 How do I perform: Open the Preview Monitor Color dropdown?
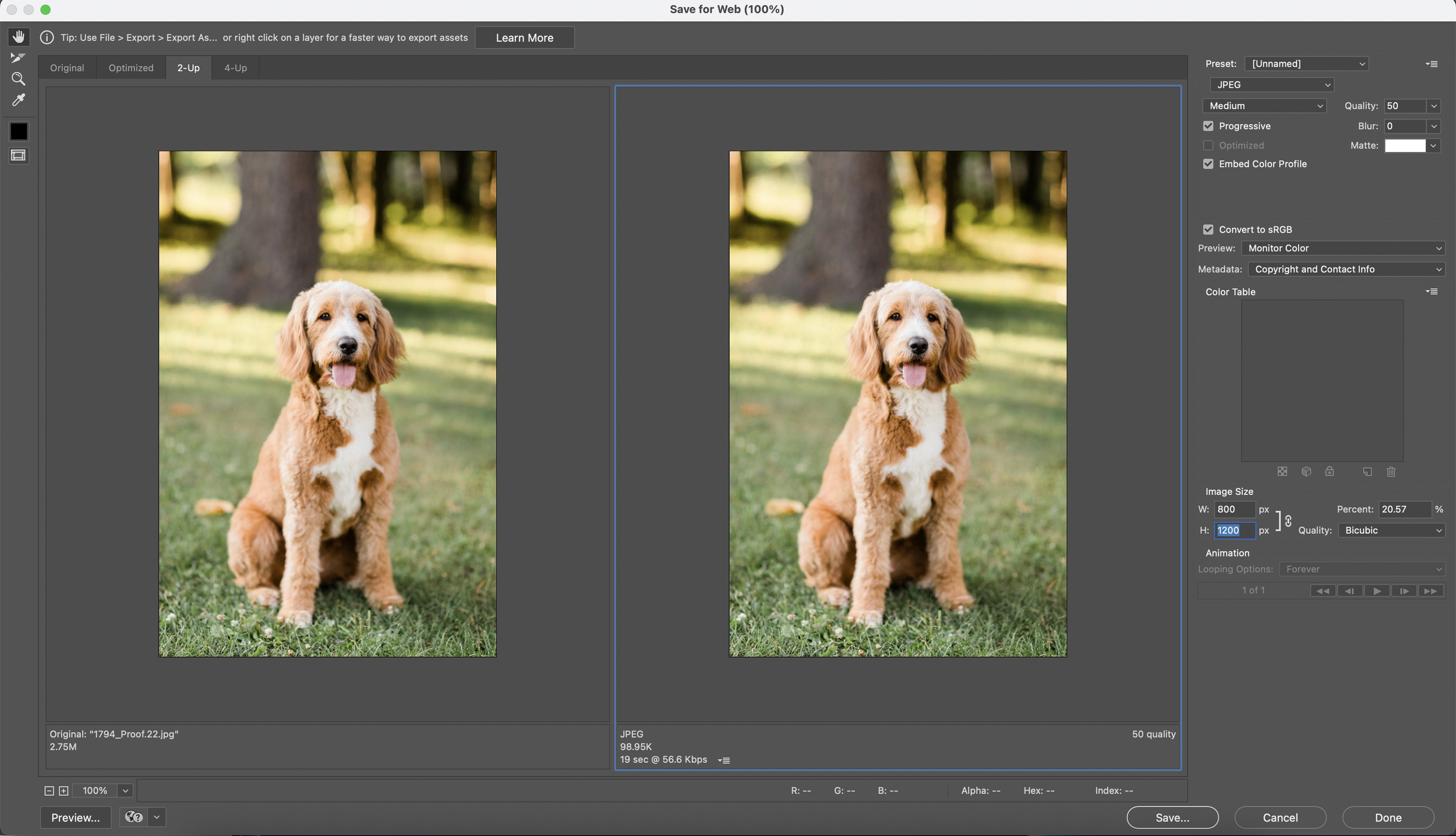pyautogui.click(x=1343, y=248)
